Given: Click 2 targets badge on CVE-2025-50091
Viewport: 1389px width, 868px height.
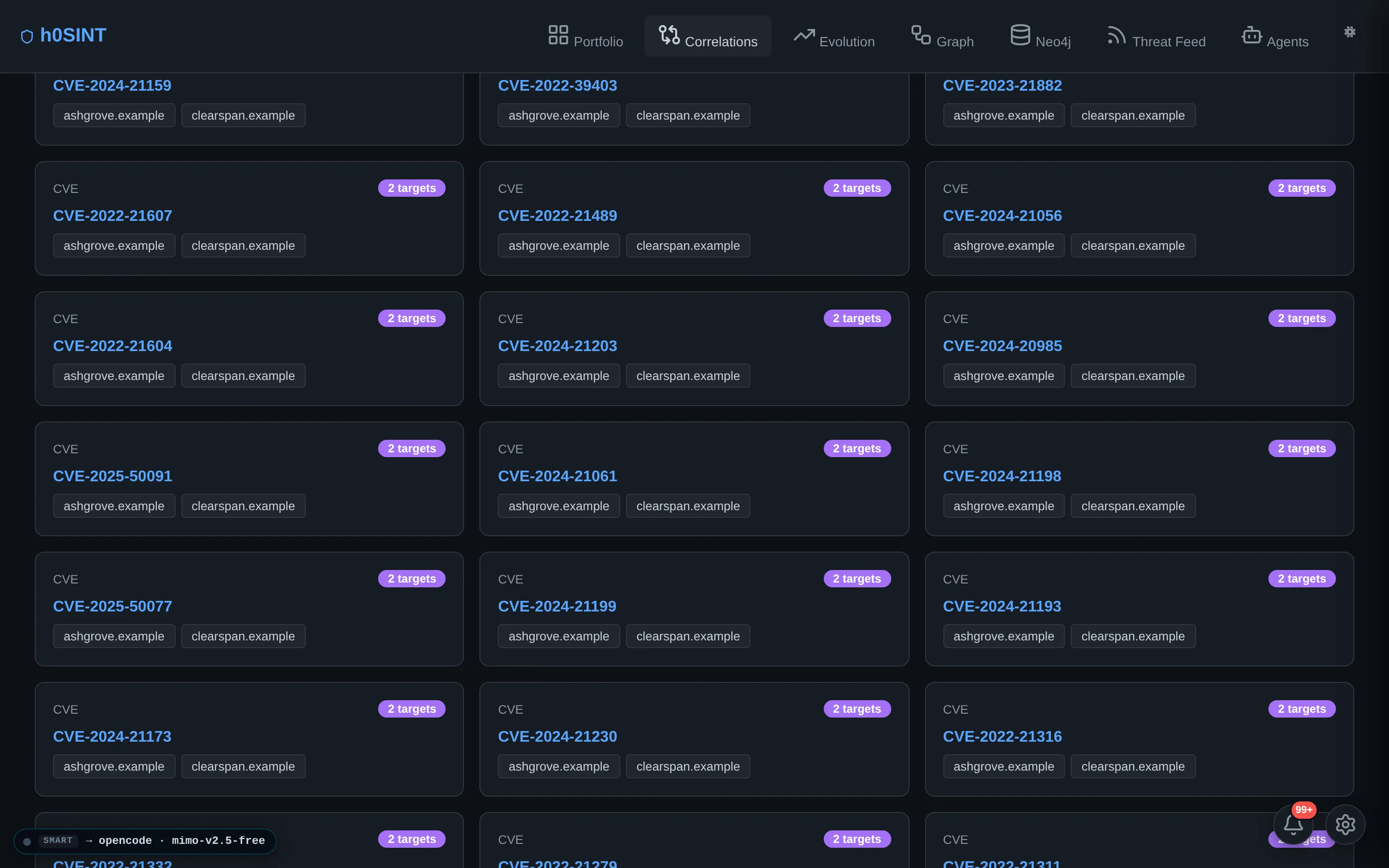Looking at the screenshot, I should click(x=411, y=449).
